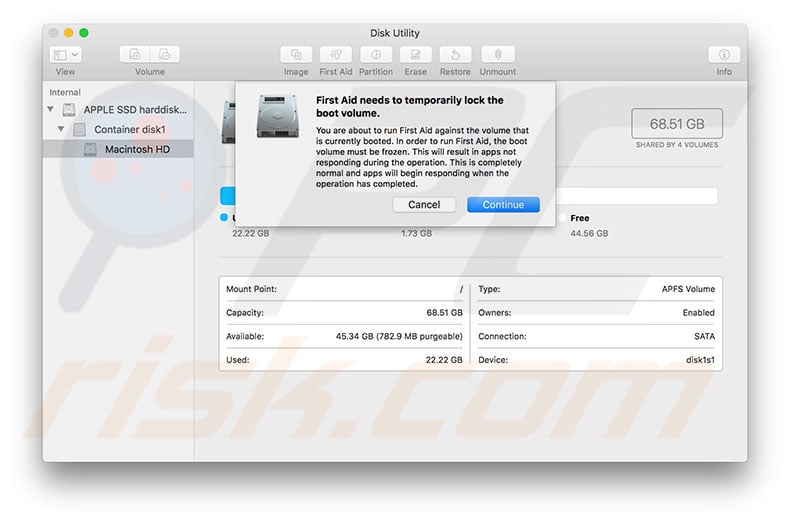Collapse the Container disk1 tree item

click(61, 129)
